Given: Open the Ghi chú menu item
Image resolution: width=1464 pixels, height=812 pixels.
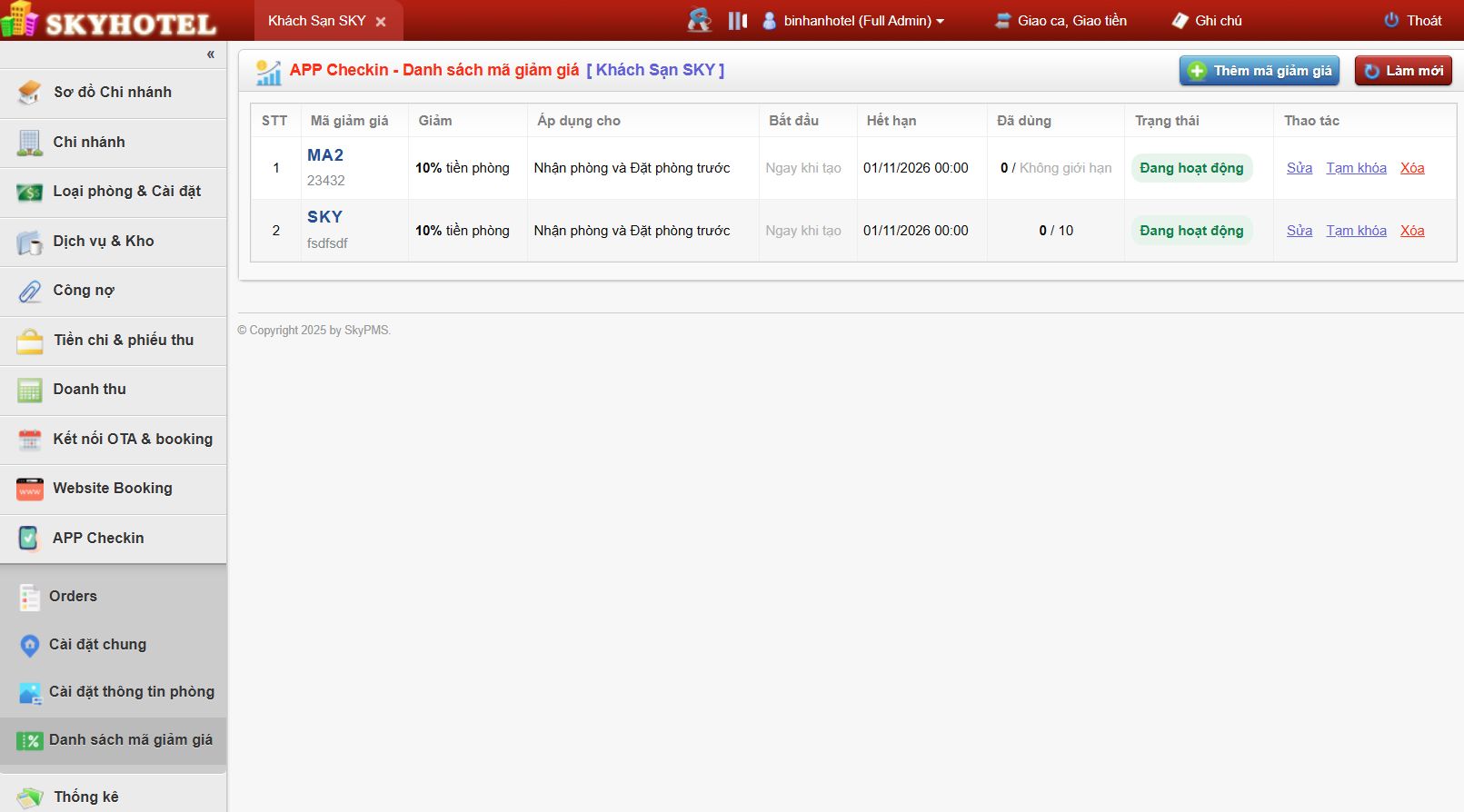Looking at the screenshot, I should 1207,21.
